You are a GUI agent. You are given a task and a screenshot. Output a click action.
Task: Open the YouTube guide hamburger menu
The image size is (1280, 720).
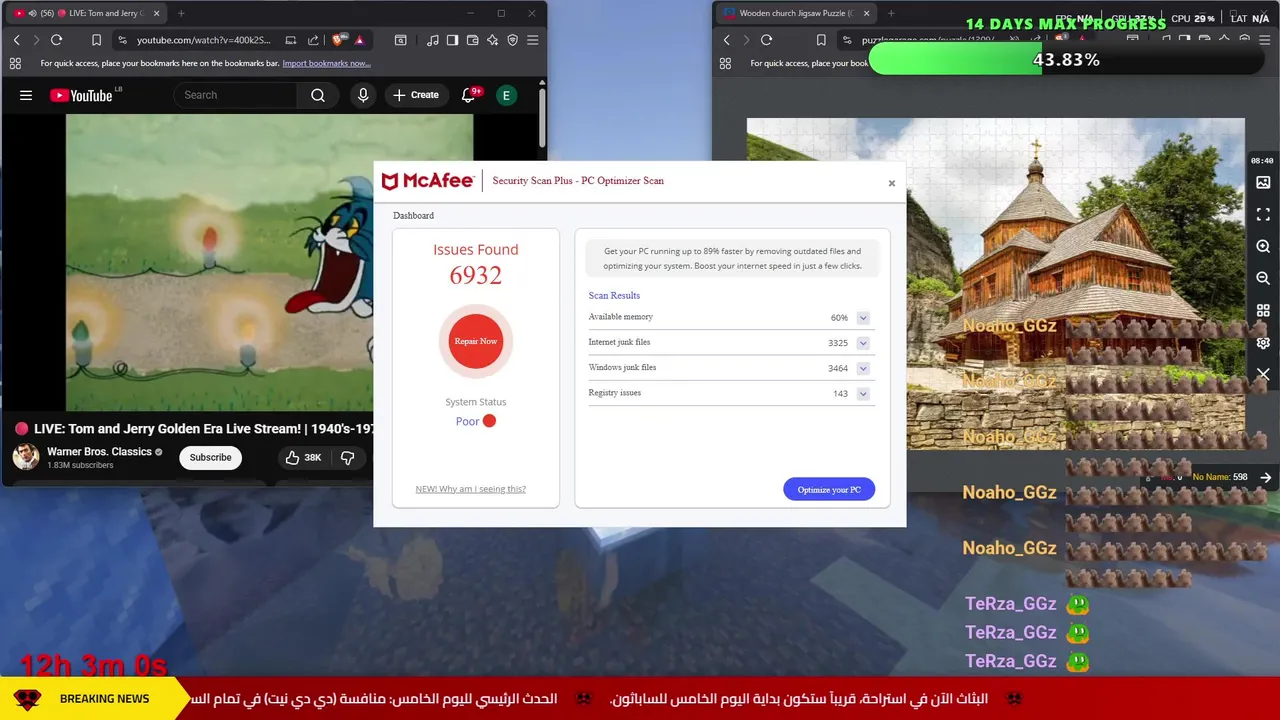click(26, 95)
